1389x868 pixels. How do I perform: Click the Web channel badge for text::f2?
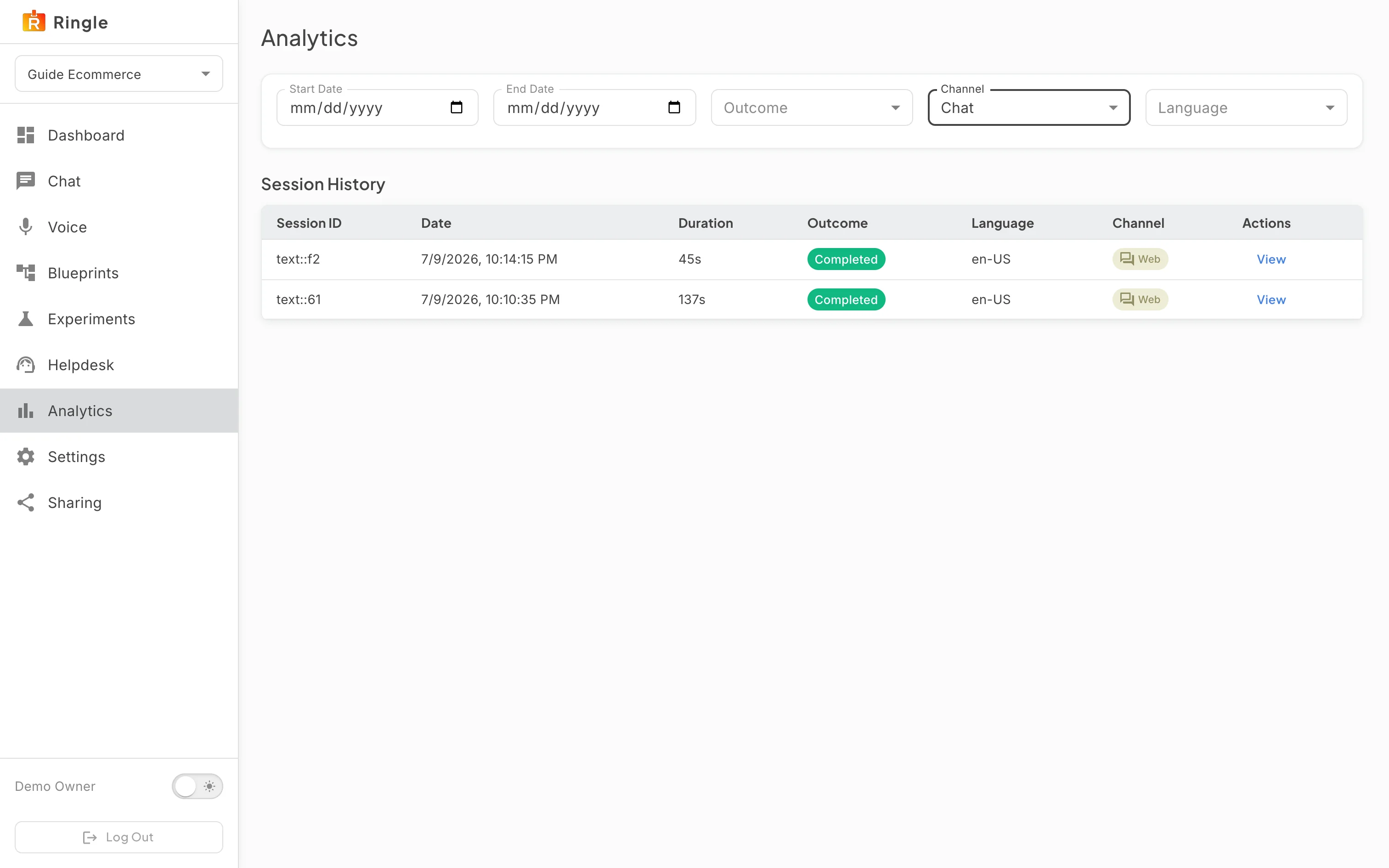point(1140,259)
